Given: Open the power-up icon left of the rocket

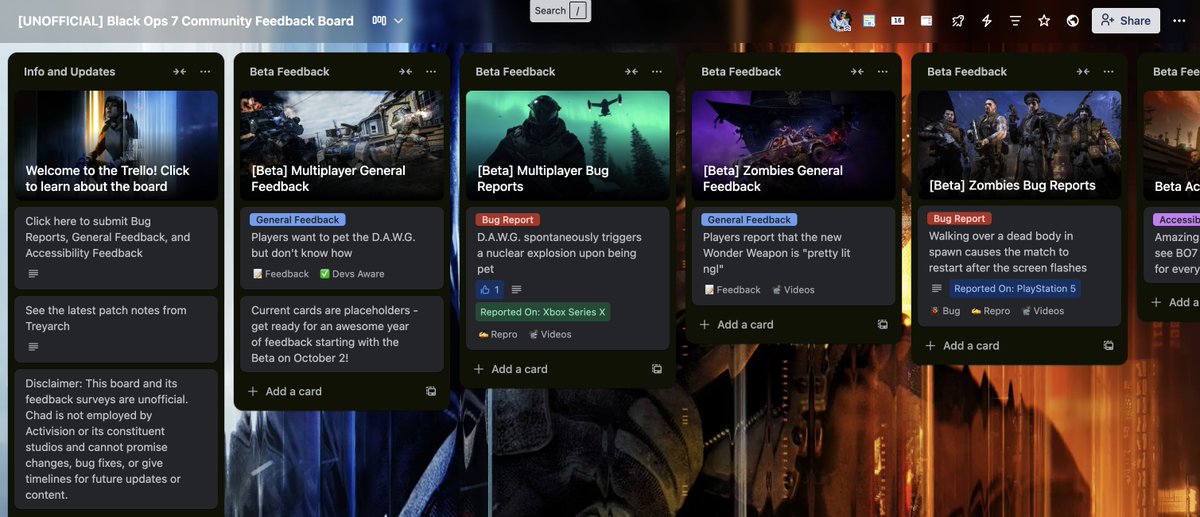Looking at the screenshot, I should [927, 21].
